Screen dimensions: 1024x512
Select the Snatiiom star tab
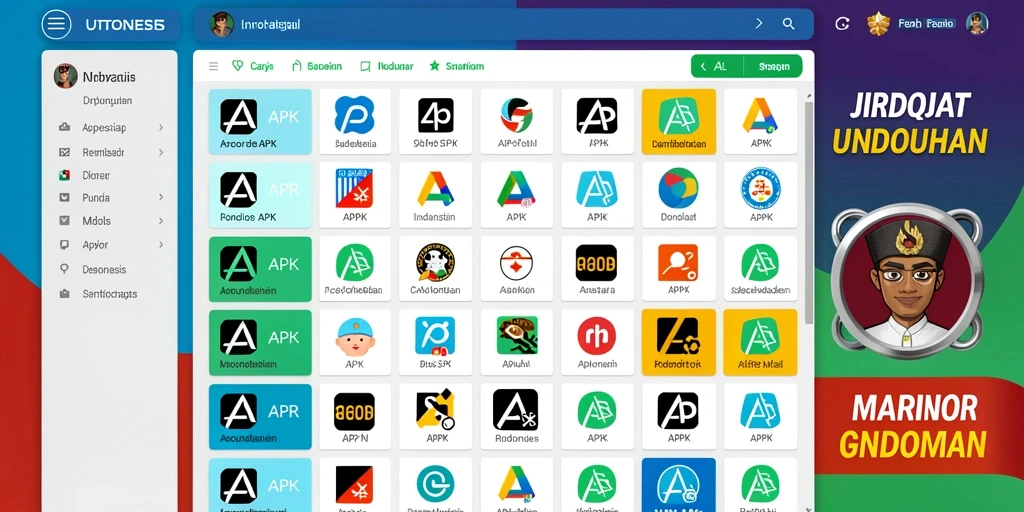(457, 66)
